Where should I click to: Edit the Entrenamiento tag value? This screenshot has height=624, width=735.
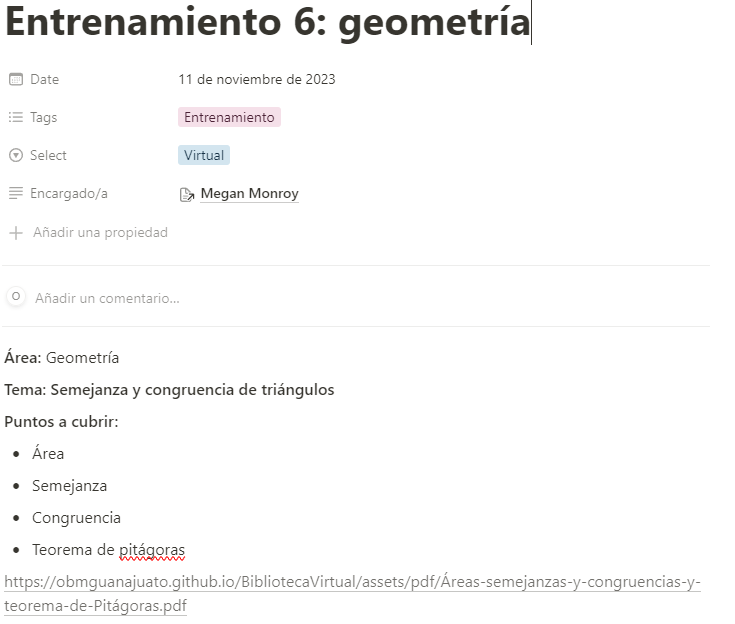(229, 117)
